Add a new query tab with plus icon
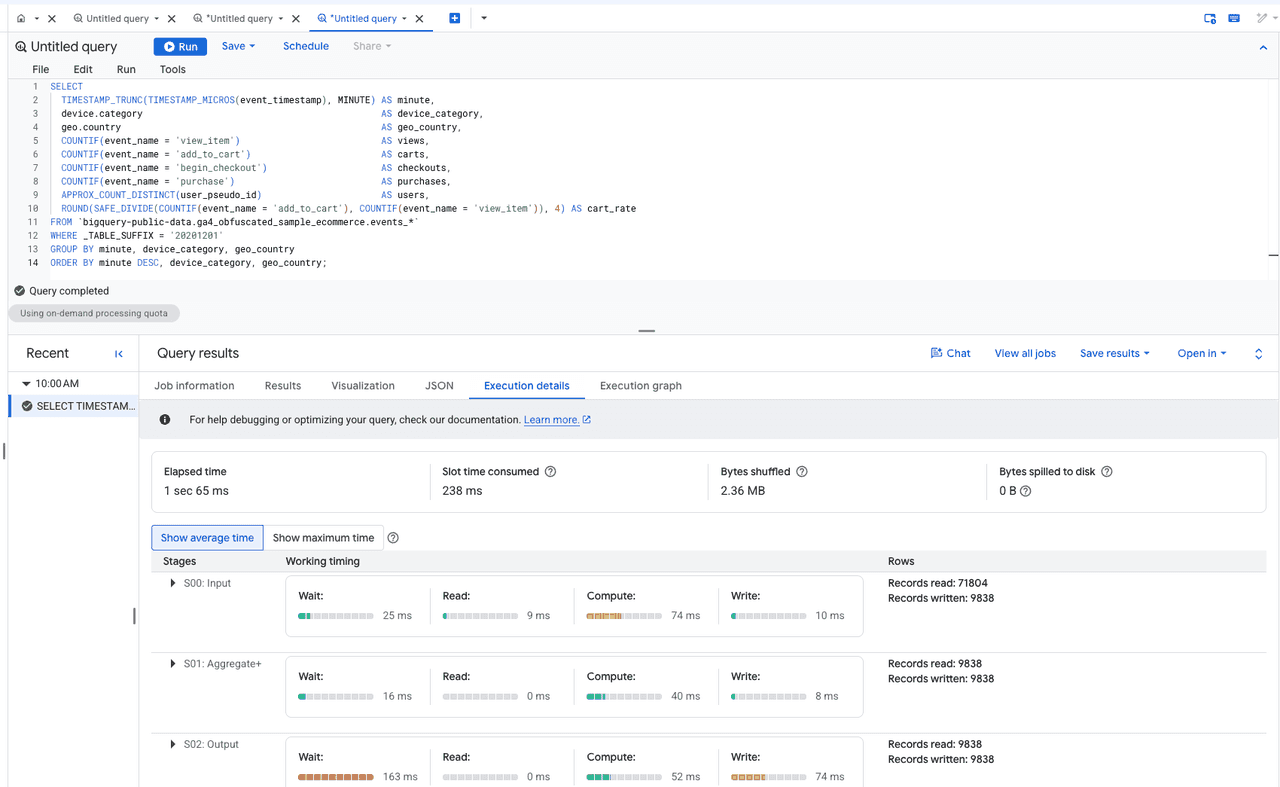The height and width of the screenshot is (787, 1280). tap(454, 18)
